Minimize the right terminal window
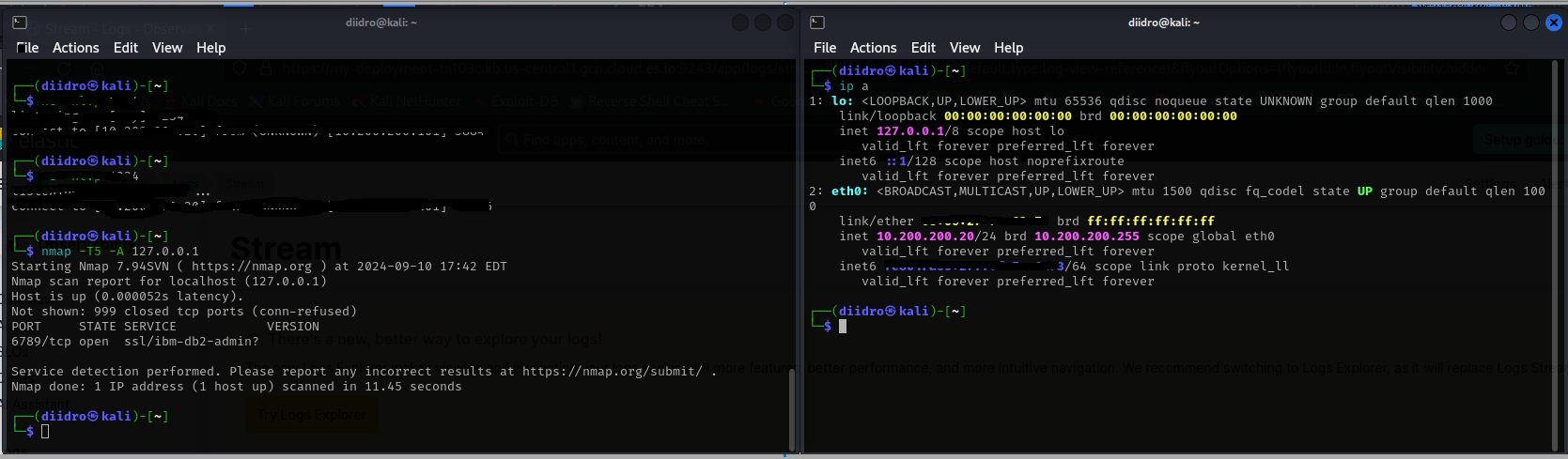This screenshot has width=1568, height=459. [1509, 23]
